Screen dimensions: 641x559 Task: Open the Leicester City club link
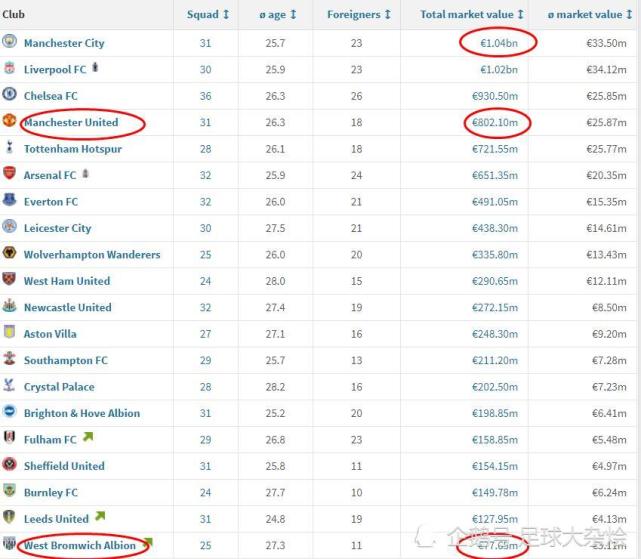coord(58,228)
